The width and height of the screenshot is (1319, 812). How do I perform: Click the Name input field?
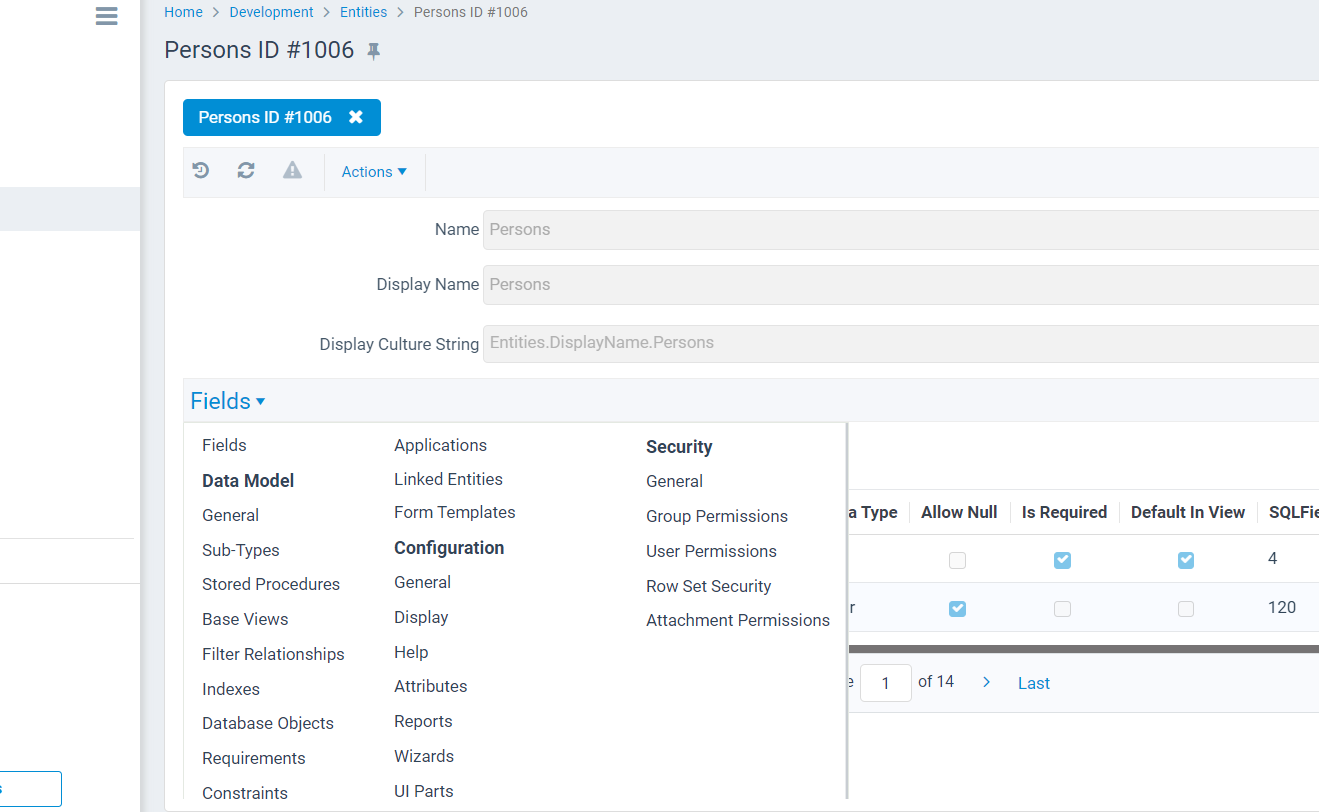point(901,229)
